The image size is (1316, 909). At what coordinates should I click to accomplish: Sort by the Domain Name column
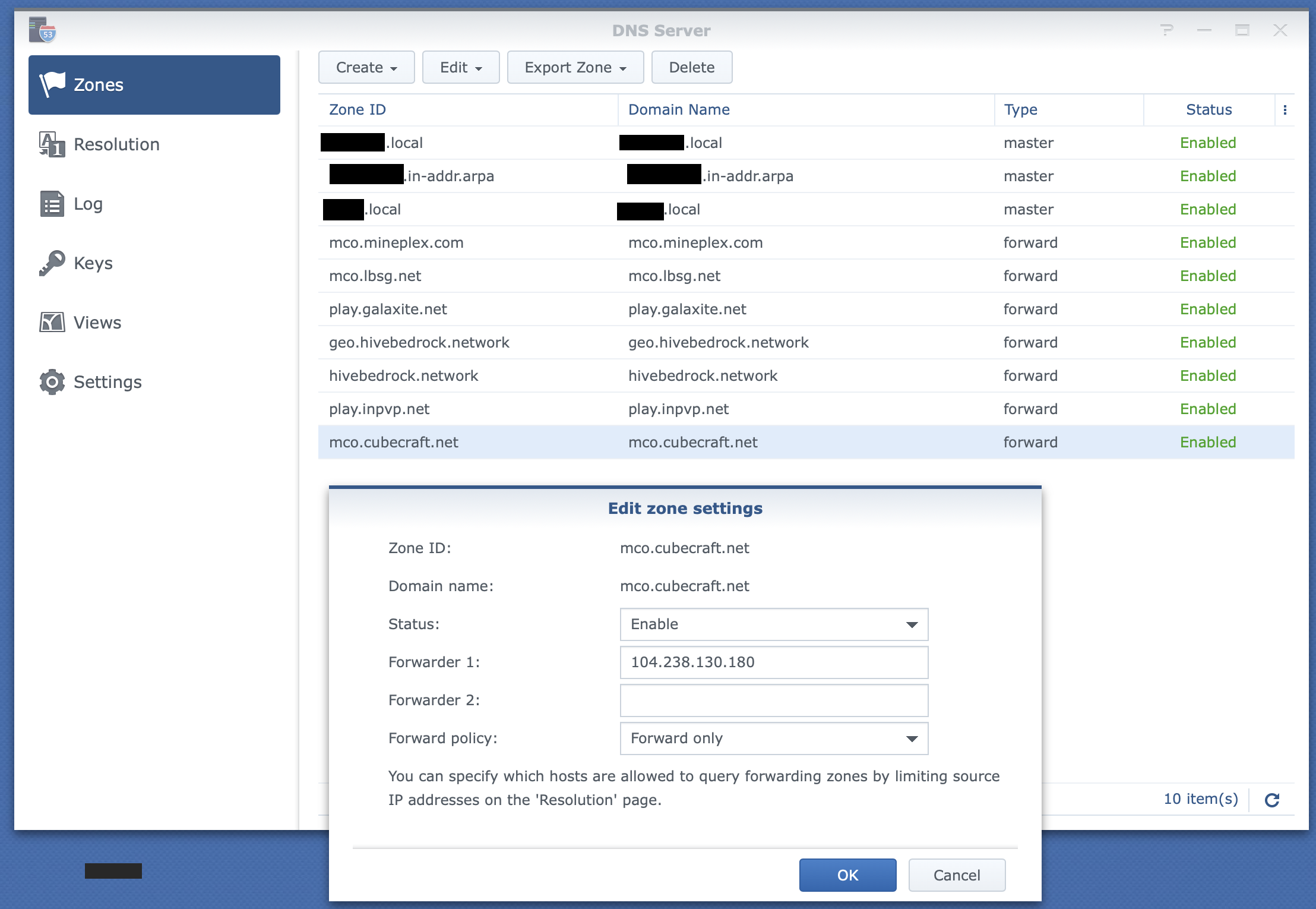(679, 109)
